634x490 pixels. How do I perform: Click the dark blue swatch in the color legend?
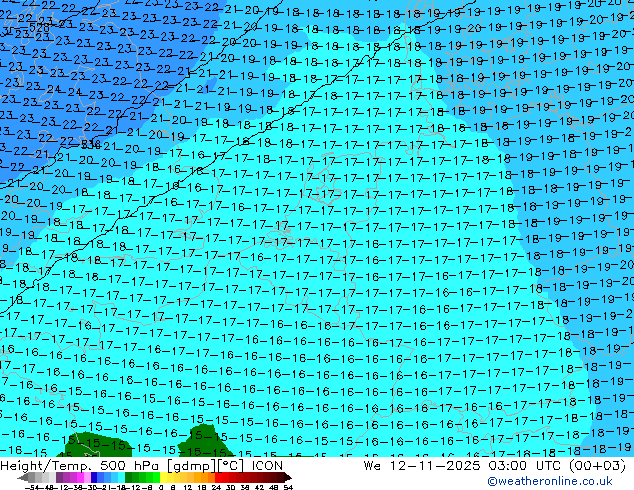coord(94,478)
